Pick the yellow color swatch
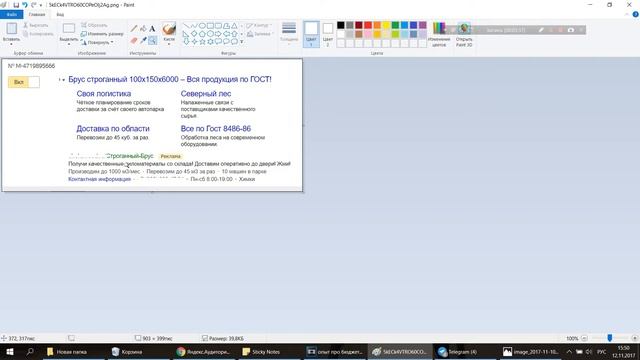 click(386, 25)
